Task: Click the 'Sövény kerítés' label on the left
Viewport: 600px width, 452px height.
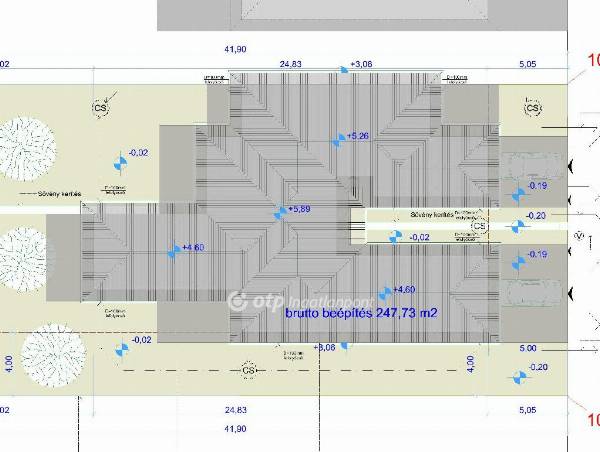Action: [x=59, y=194]
